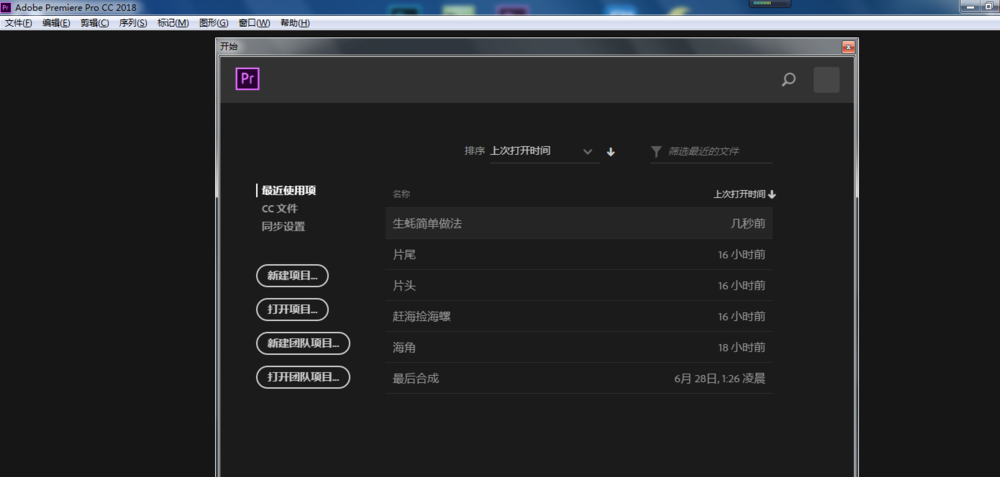Click the 新建团队项目... button
The height and width of the screenshot is (477, 1000).
click(x=303, y=343)
